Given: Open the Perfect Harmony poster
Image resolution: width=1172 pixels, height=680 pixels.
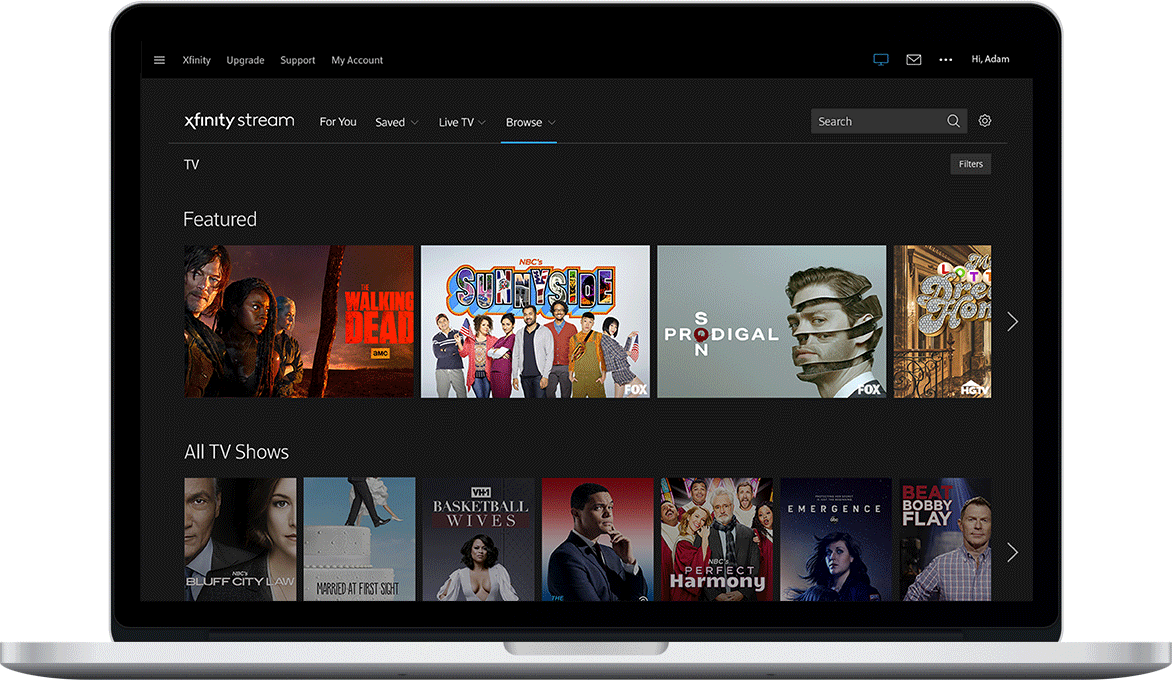Looking at the screenshot, I should (x=717, y=540).
